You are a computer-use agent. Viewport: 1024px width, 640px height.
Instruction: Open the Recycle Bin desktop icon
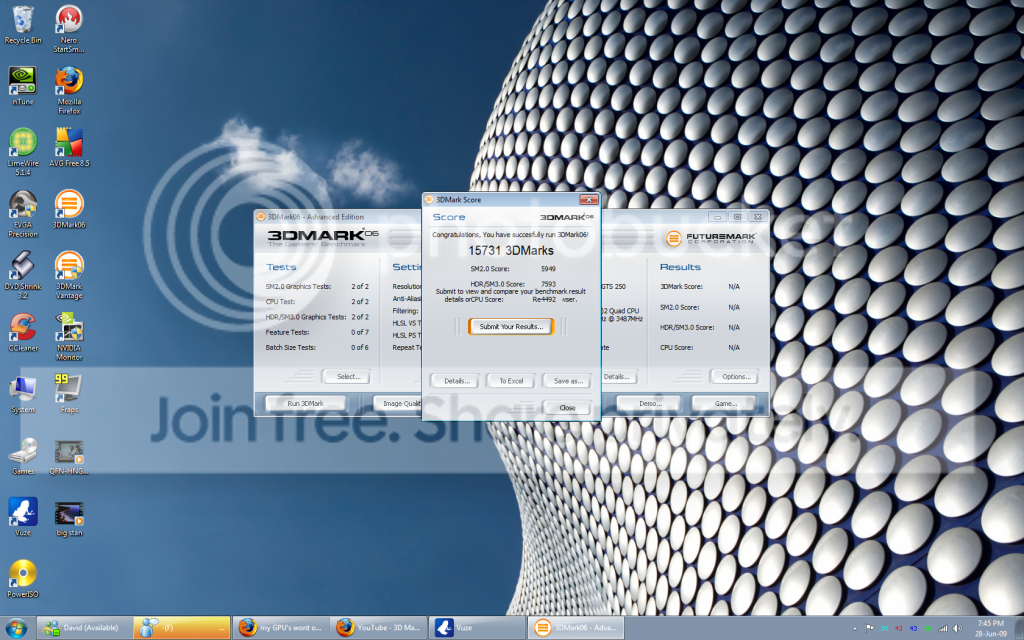[22, 20]
